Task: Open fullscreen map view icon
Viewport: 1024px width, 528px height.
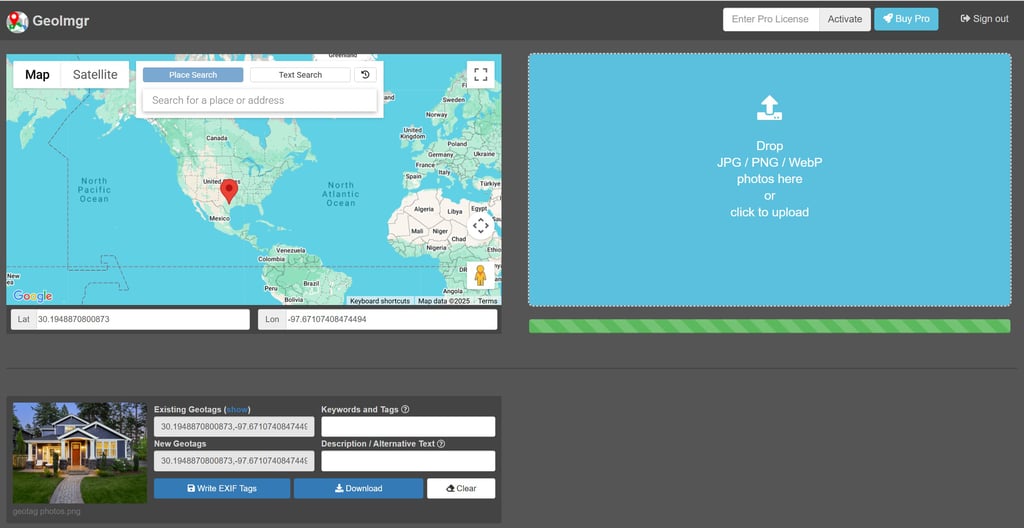Action: (x=481, y=74)
